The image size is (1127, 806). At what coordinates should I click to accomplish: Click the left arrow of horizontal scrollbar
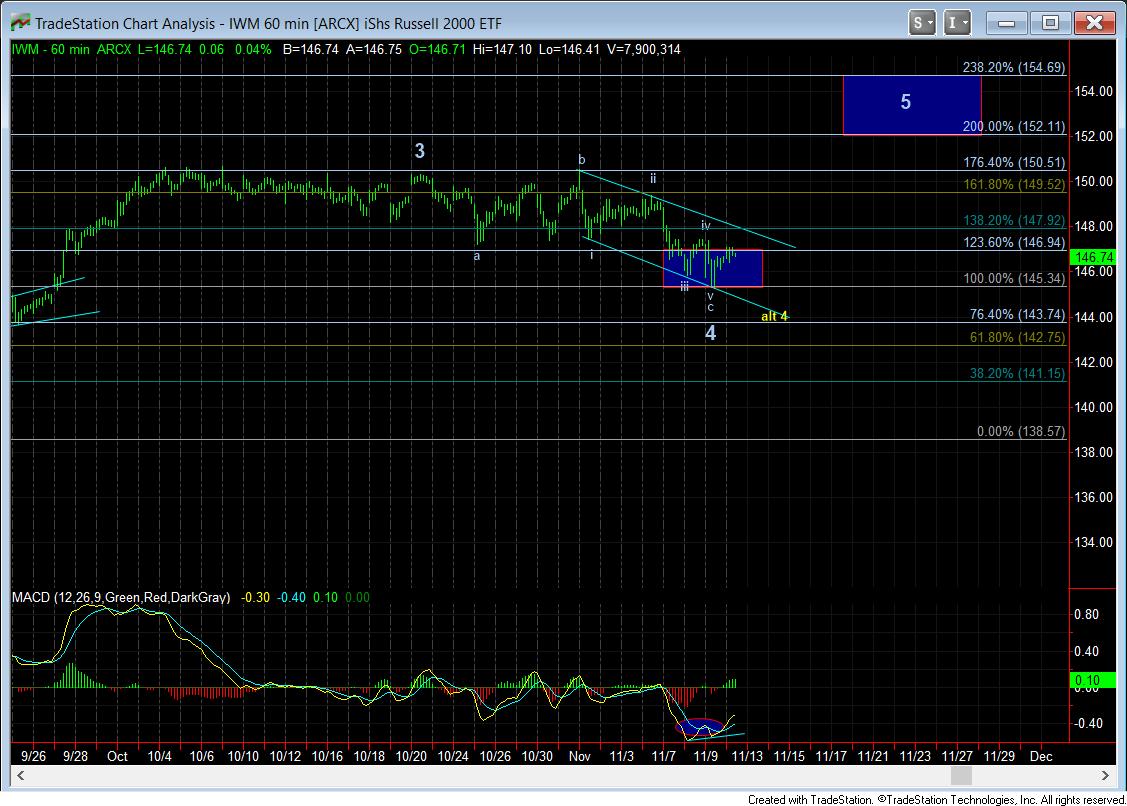(x=17, y=776)
